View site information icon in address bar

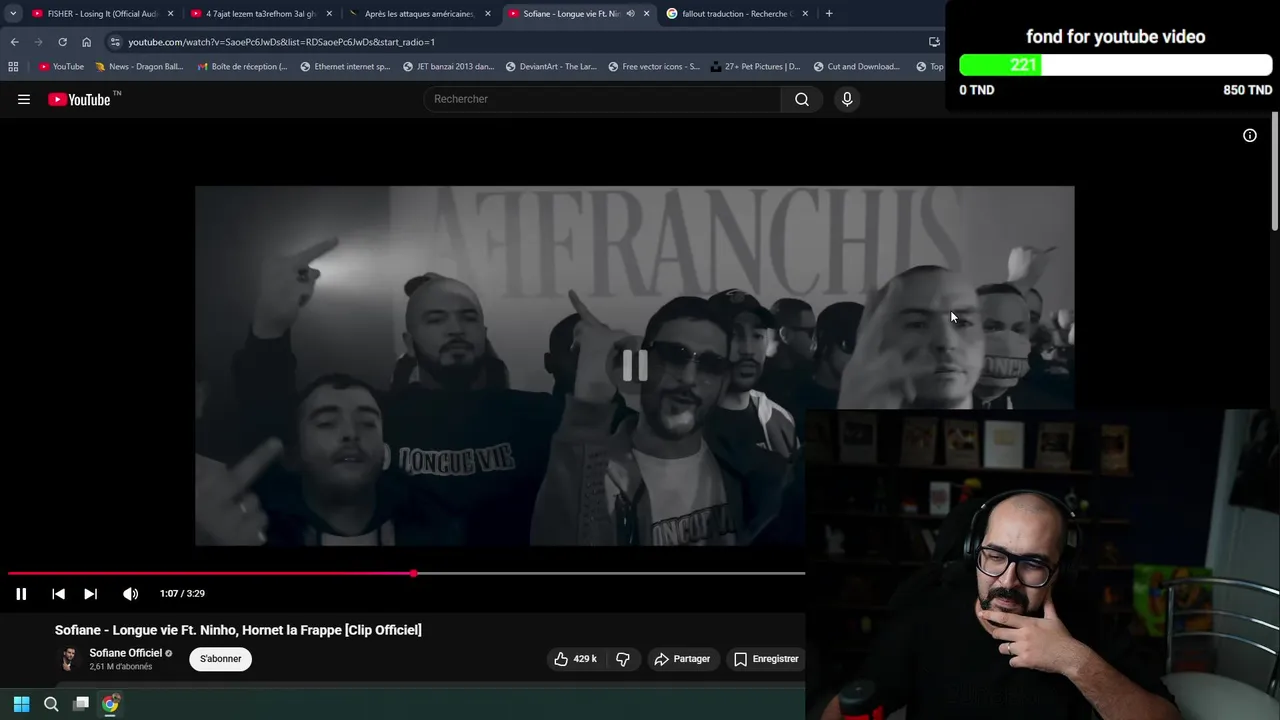115,42
